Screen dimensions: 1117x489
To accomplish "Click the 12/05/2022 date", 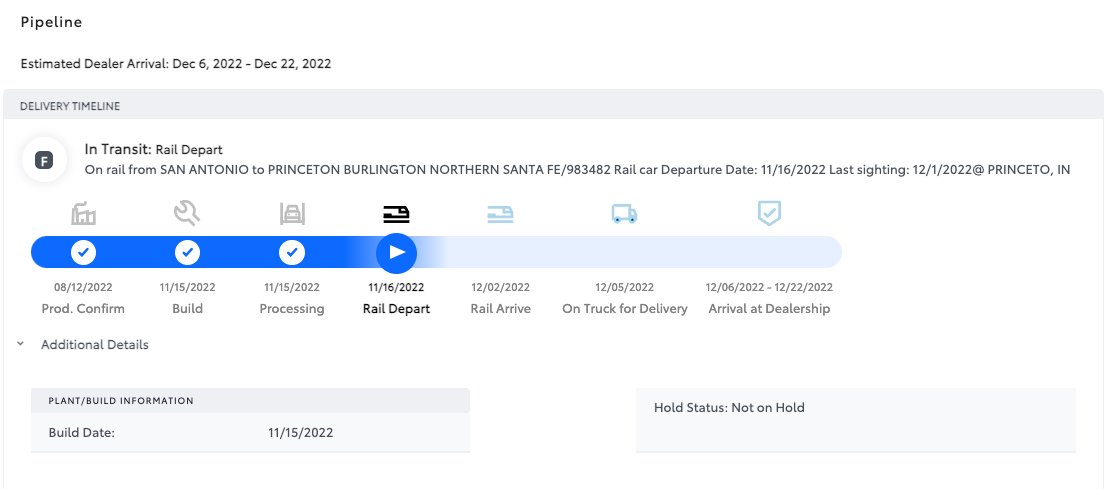I will (625, 287).
